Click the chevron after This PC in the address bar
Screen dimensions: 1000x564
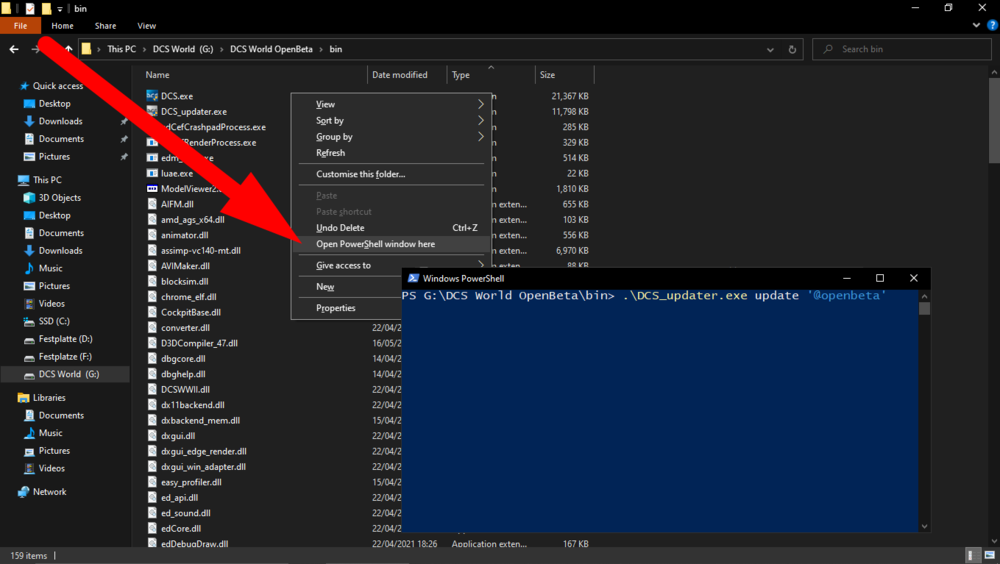pyautogui.click(x=144, y=49)
